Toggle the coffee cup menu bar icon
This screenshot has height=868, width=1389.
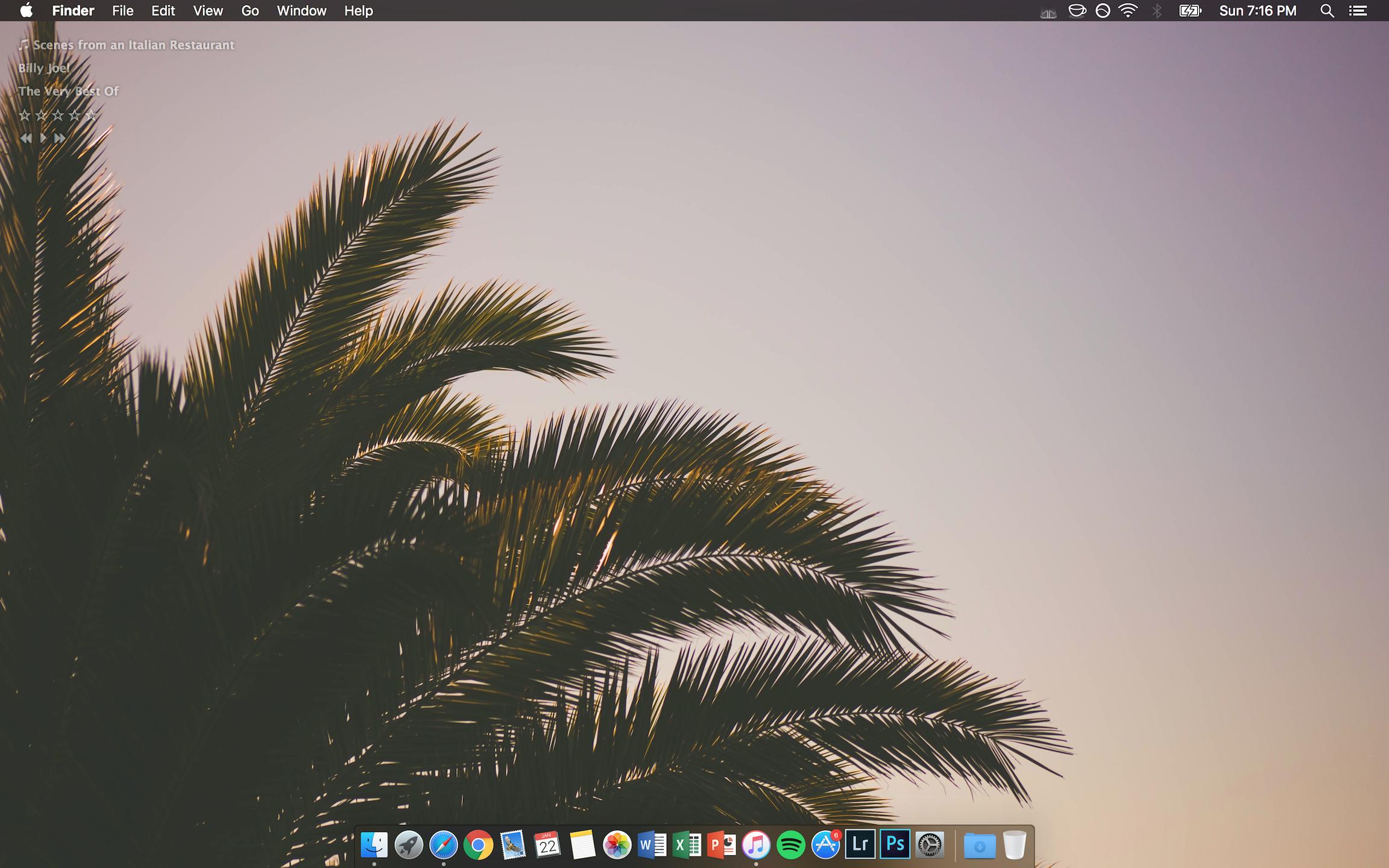point(1077,11)
